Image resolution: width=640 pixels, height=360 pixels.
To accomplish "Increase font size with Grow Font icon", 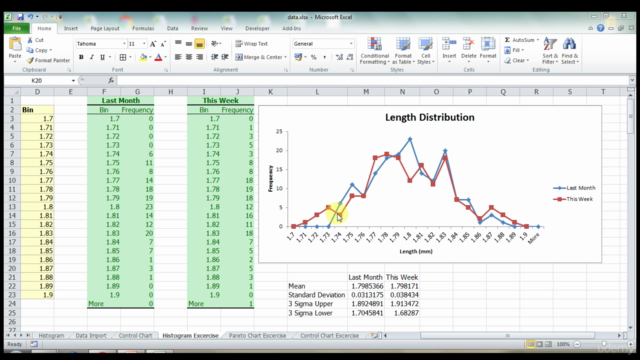I will (x=153, y=44).
